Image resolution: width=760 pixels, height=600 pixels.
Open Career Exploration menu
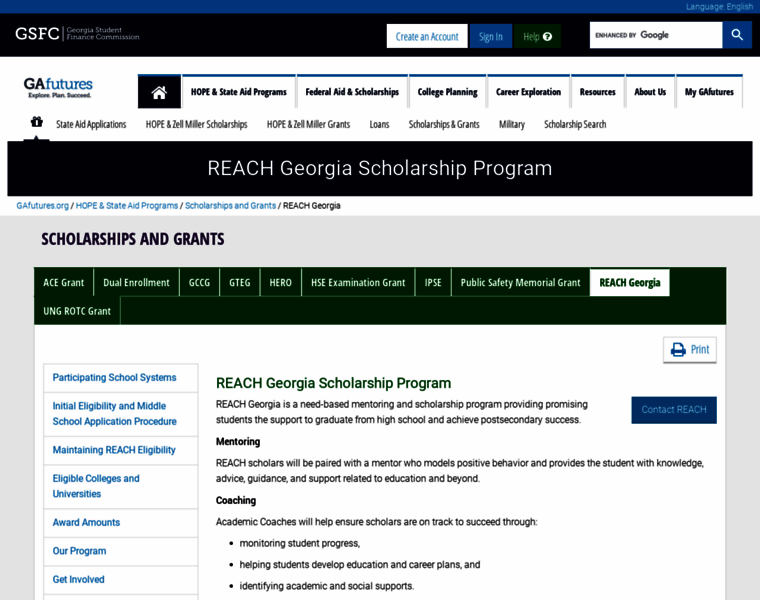528,92
